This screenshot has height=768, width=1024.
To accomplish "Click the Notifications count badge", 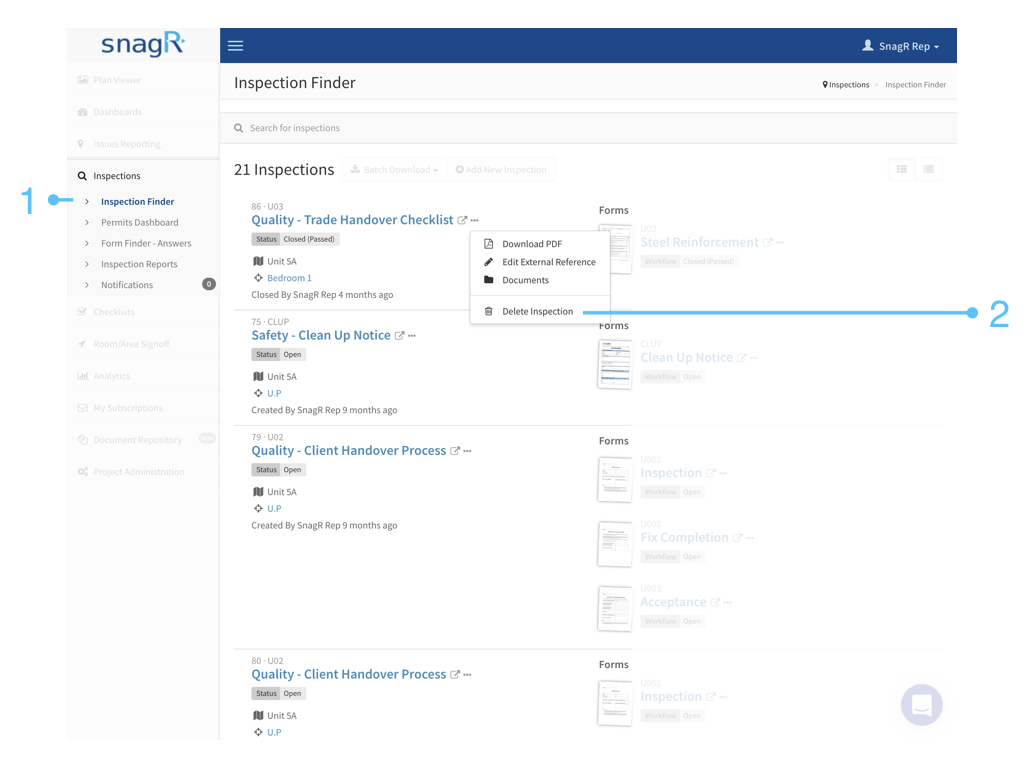I will (x=209, y=284).
